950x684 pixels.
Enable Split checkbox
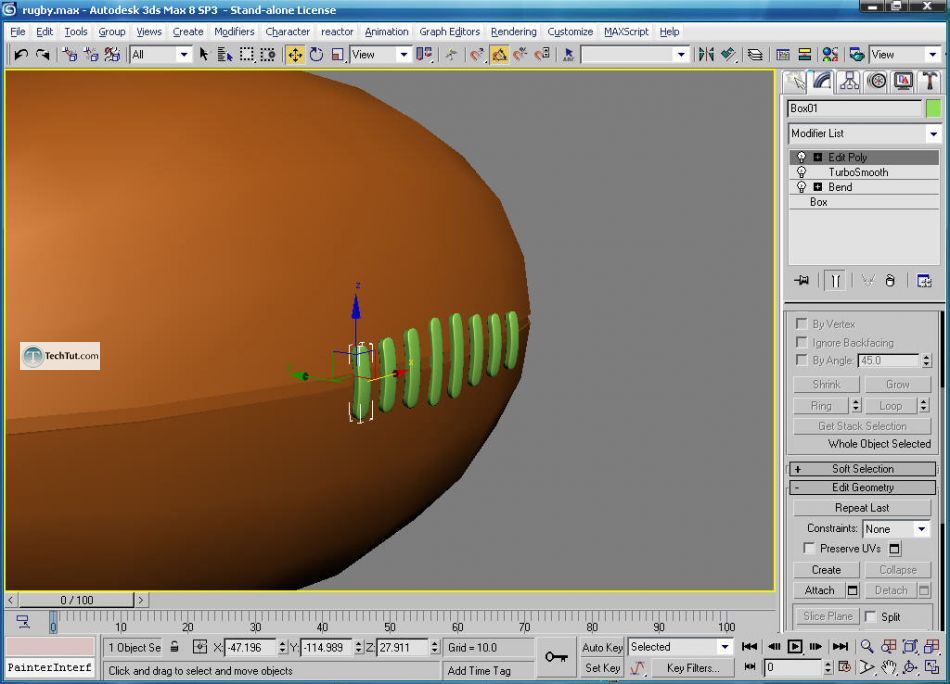tap(871, 617)
